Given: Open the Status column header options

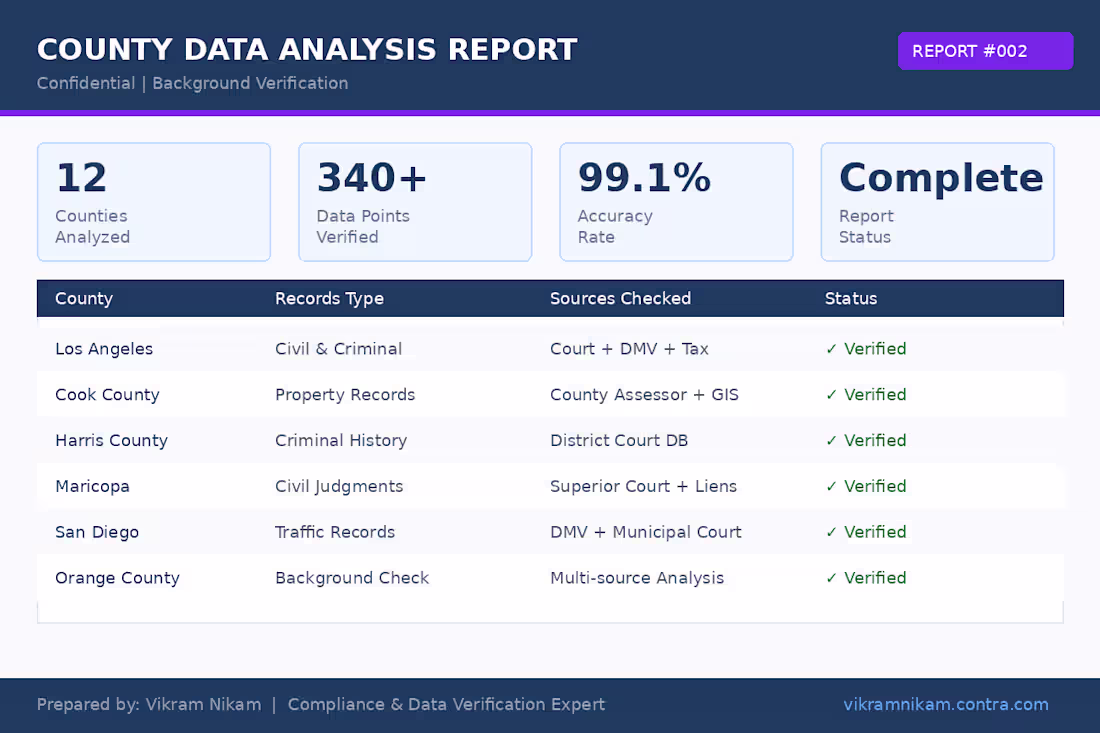Looking at the screenshot, I should click(851, 298).
